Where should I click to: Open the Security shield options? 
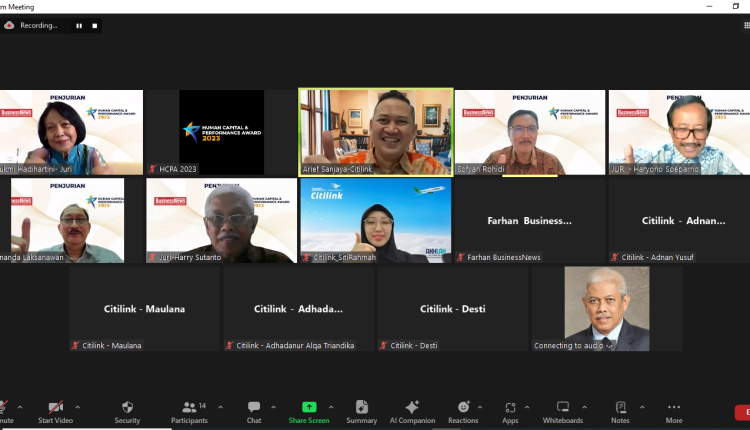(127, 411)
